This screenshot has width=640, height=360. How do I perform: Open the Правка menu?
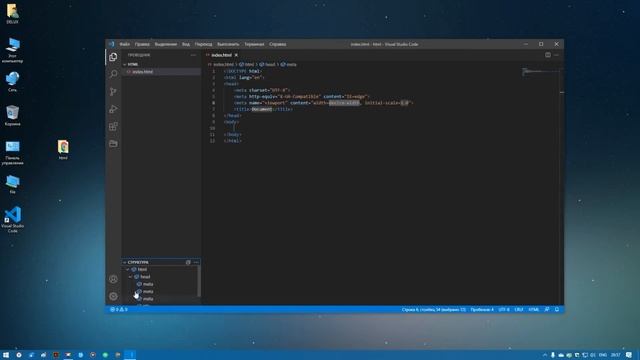pos(142,44)
